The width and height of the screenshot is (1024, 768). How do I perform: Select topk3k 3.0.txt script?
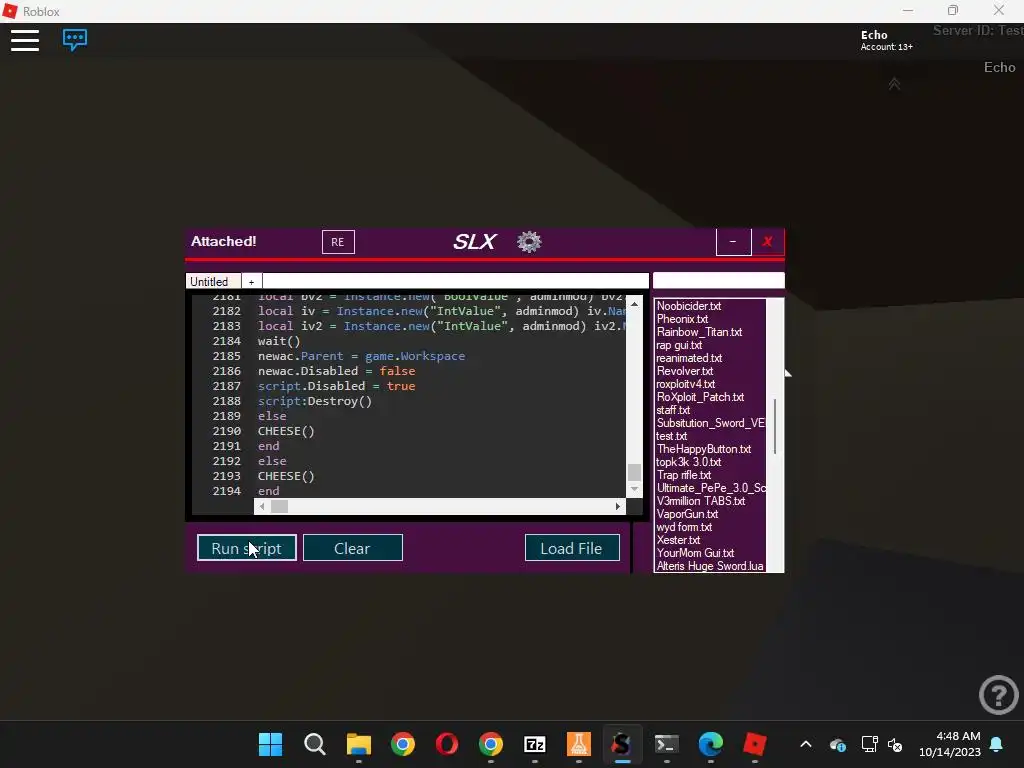(688, 462)
